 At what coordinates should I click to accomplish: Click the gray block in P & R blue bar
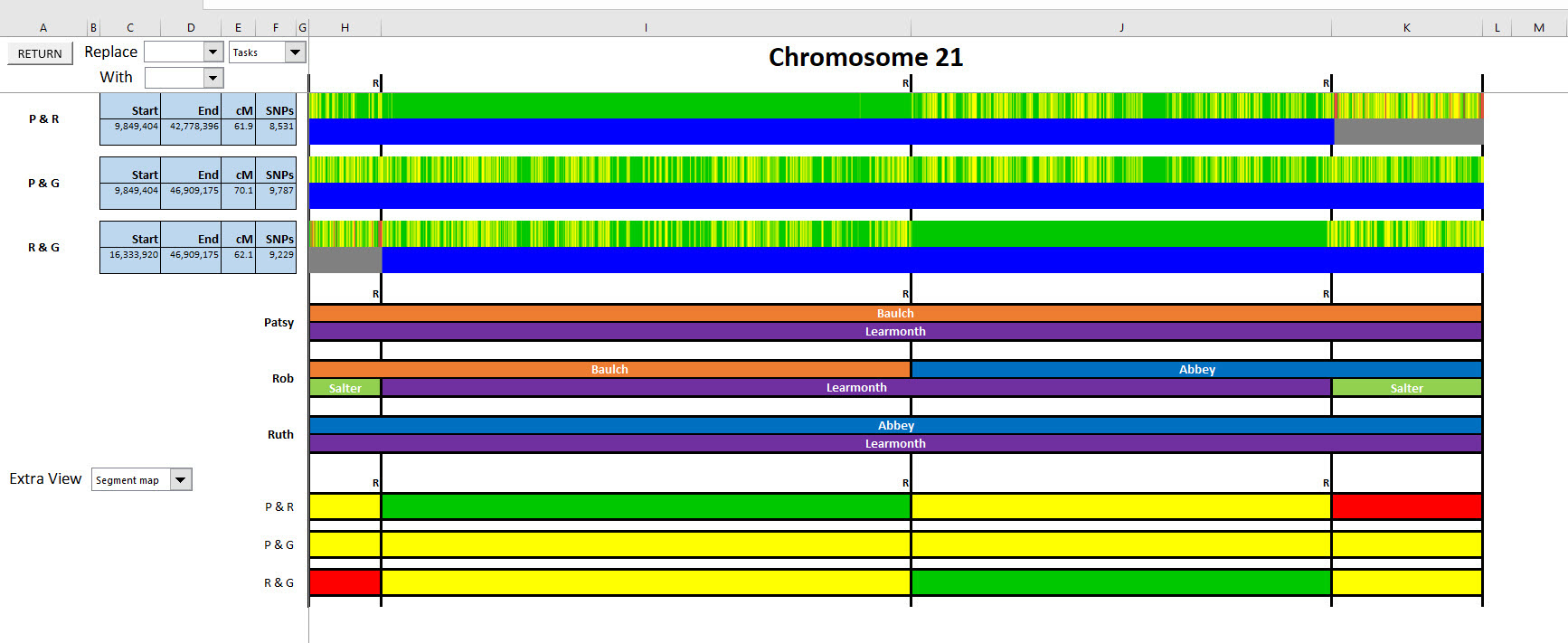click(x=1408, y=132)
